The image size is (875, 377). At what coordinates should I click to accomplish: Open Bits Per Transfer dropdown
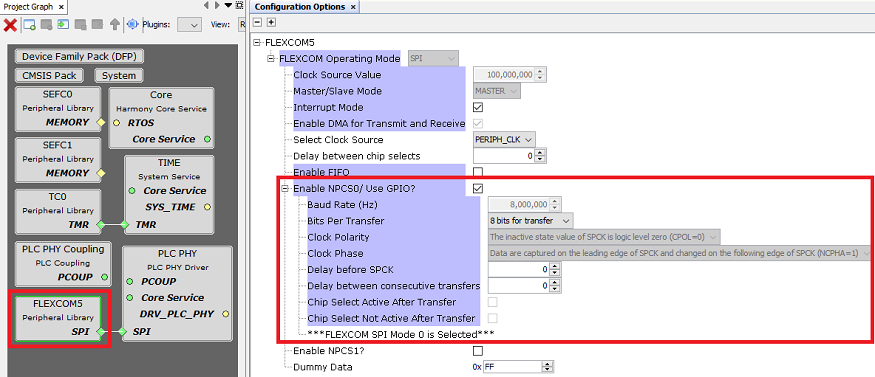point(531,221)
